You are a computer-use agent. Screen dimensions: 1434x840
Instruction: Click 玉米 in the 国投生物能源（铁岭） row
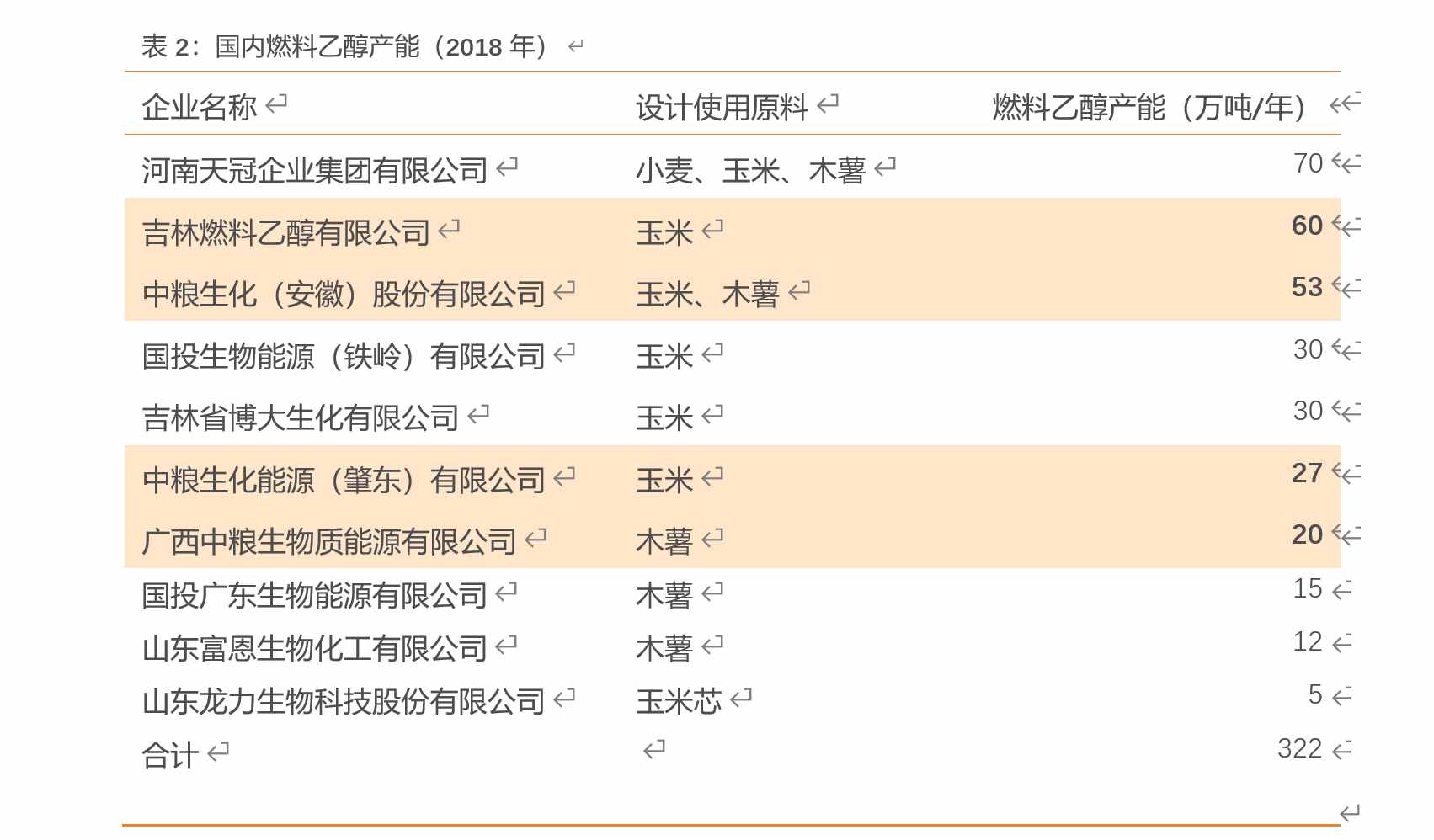point(664,356)
